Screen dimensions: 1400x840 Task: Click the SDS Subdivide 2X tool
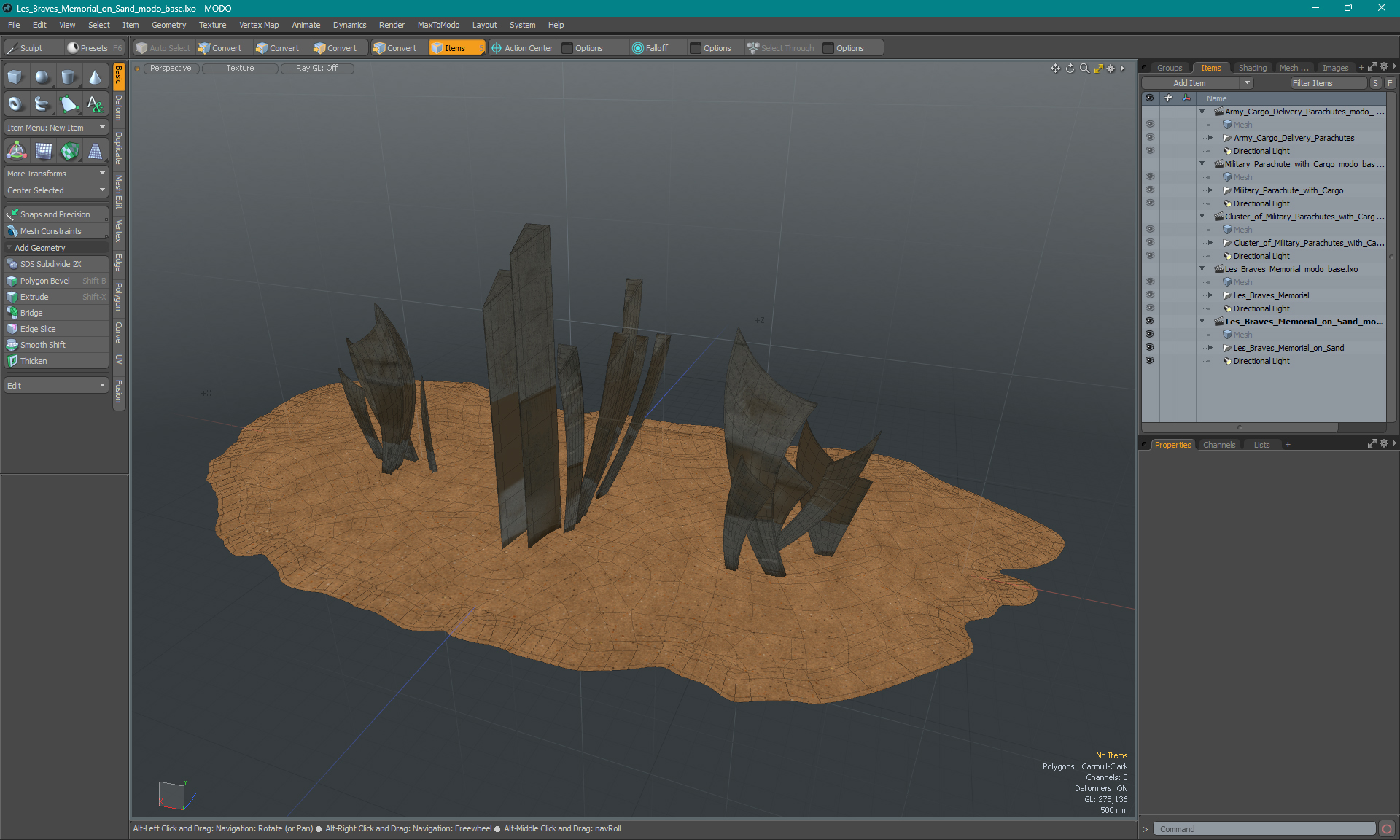point(57,264)
